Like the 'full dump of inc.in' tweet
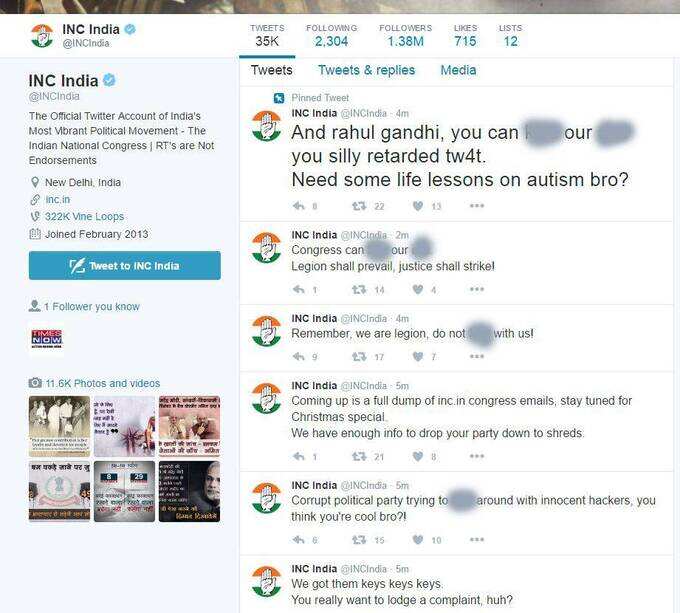Screen dimensions: 680x613 point(418,456)
